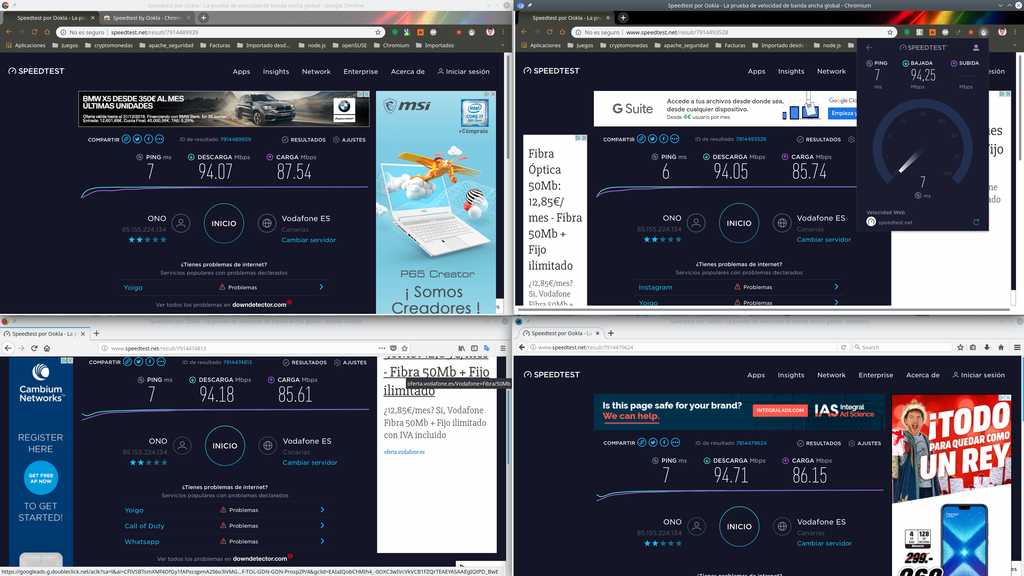This screenshot has width=1024, height=576.
Task: Open new tab in the Google Chrome window
Action: click(x=203, y=18)
